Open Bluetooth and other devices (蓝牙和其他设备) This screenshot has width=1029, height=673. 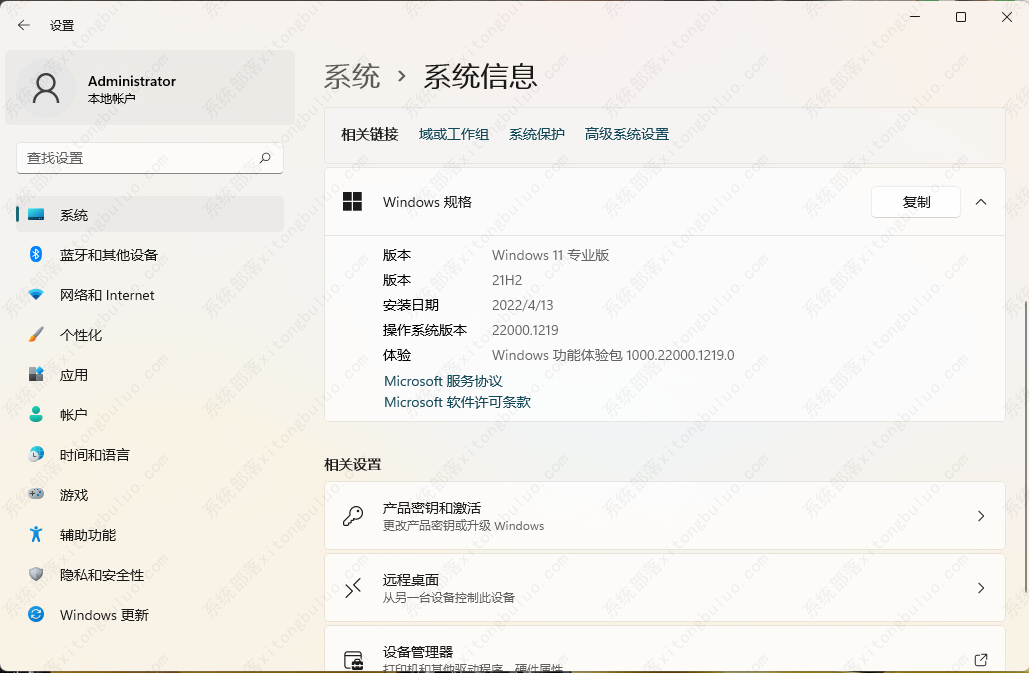(x=108, y=255)
